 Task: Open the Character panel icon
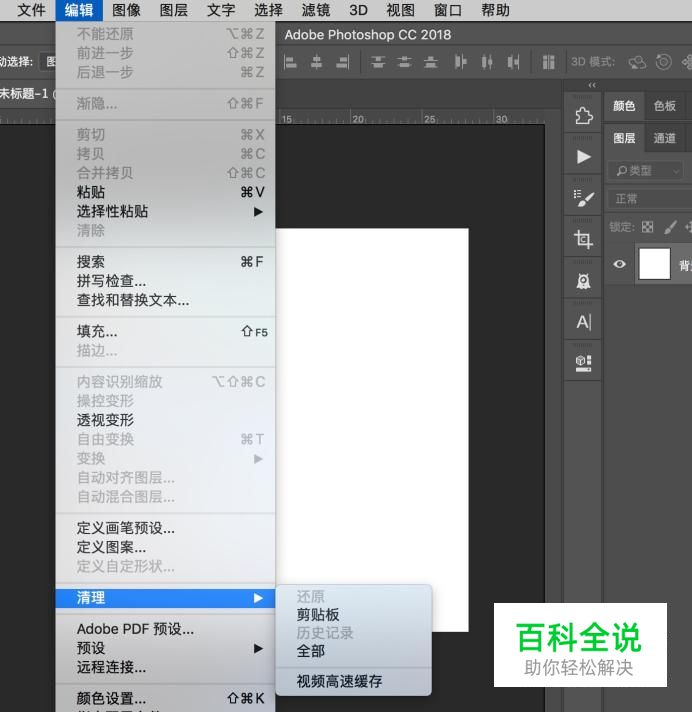(583, 322)
